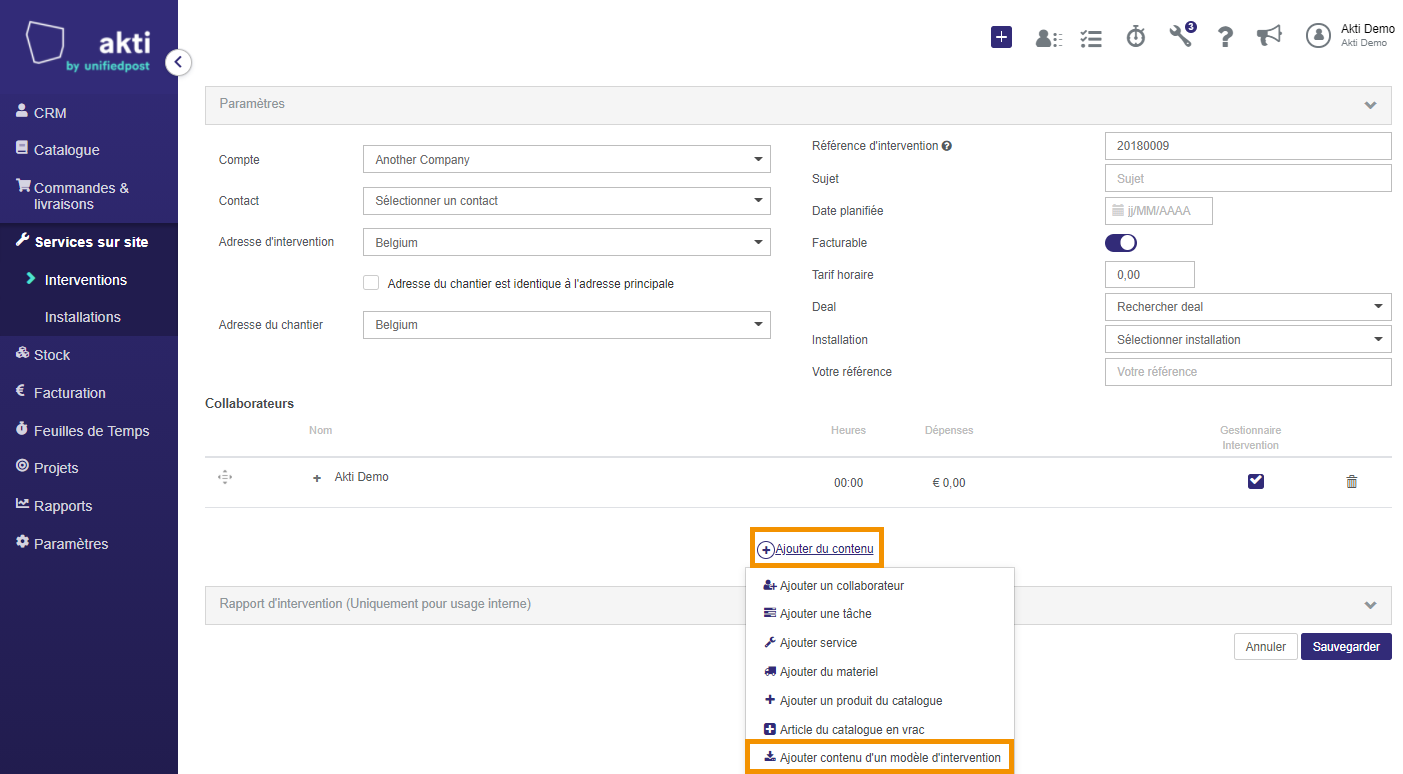Open the Deal search dropdown
This screenshot has width=1403, height=774.
pyautogui.click(x=1248, y=307)
